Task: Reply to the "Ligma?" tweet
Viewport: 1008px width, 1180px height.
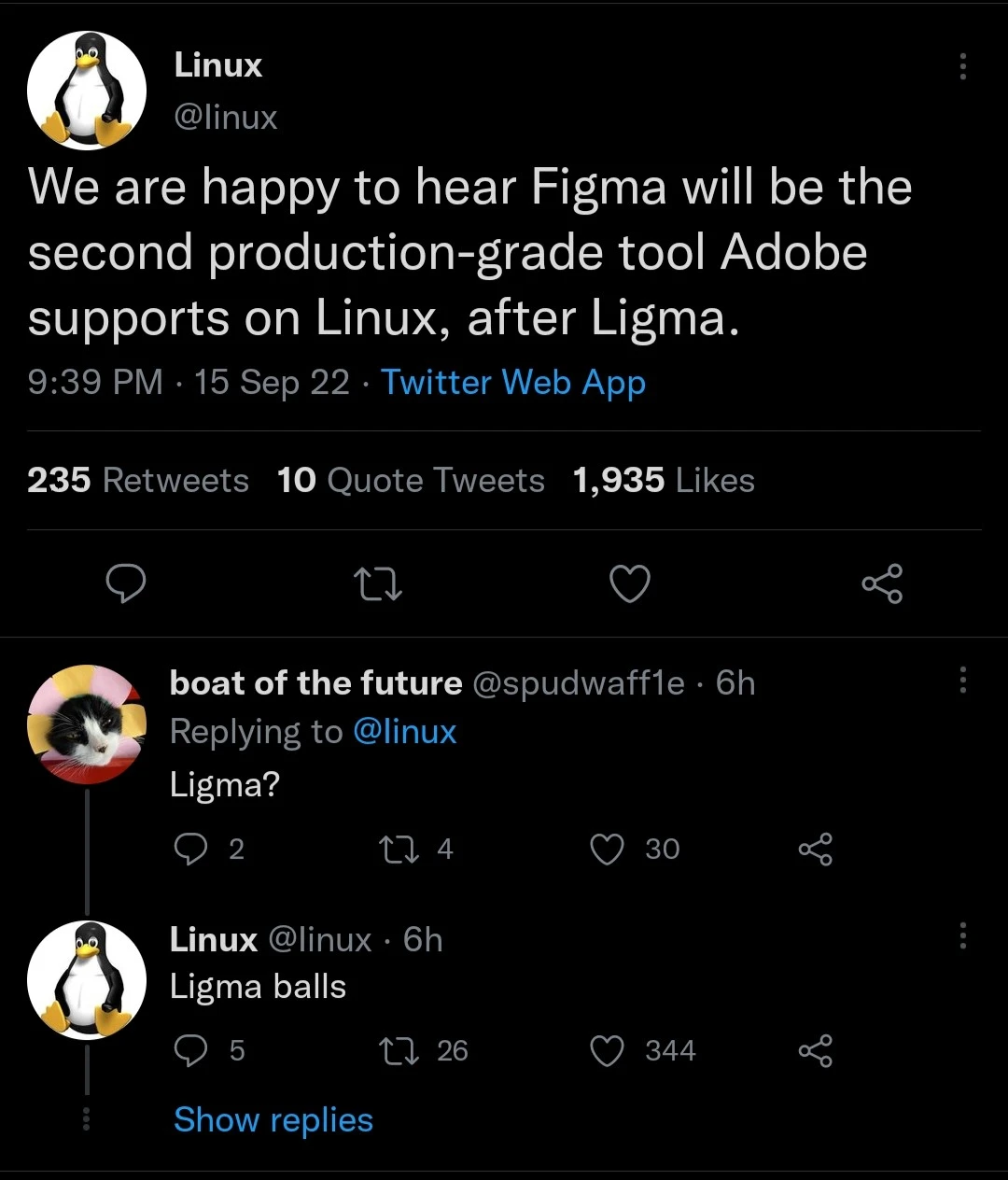Action: [190, 849]
